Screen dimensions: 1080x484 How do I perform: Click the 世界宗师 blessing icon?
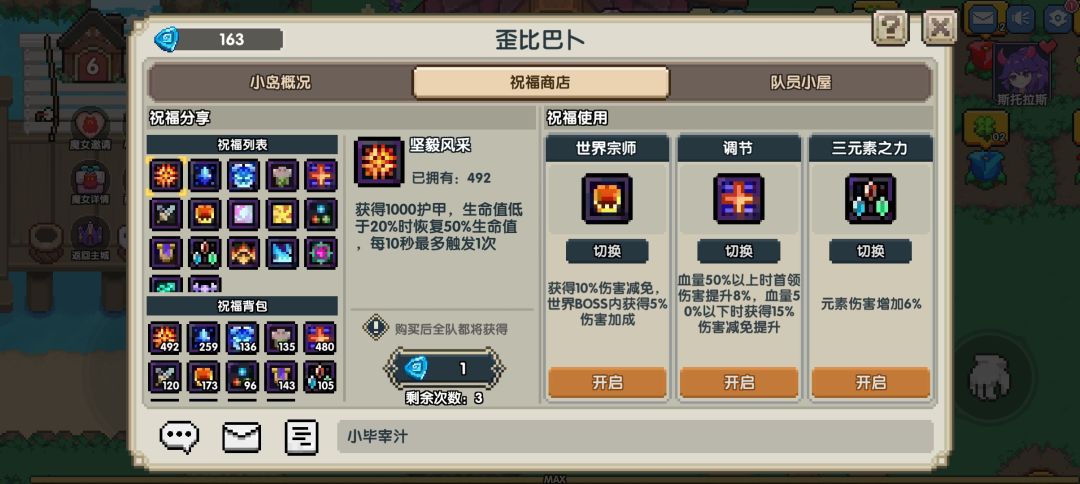click(x=607, y=199)
